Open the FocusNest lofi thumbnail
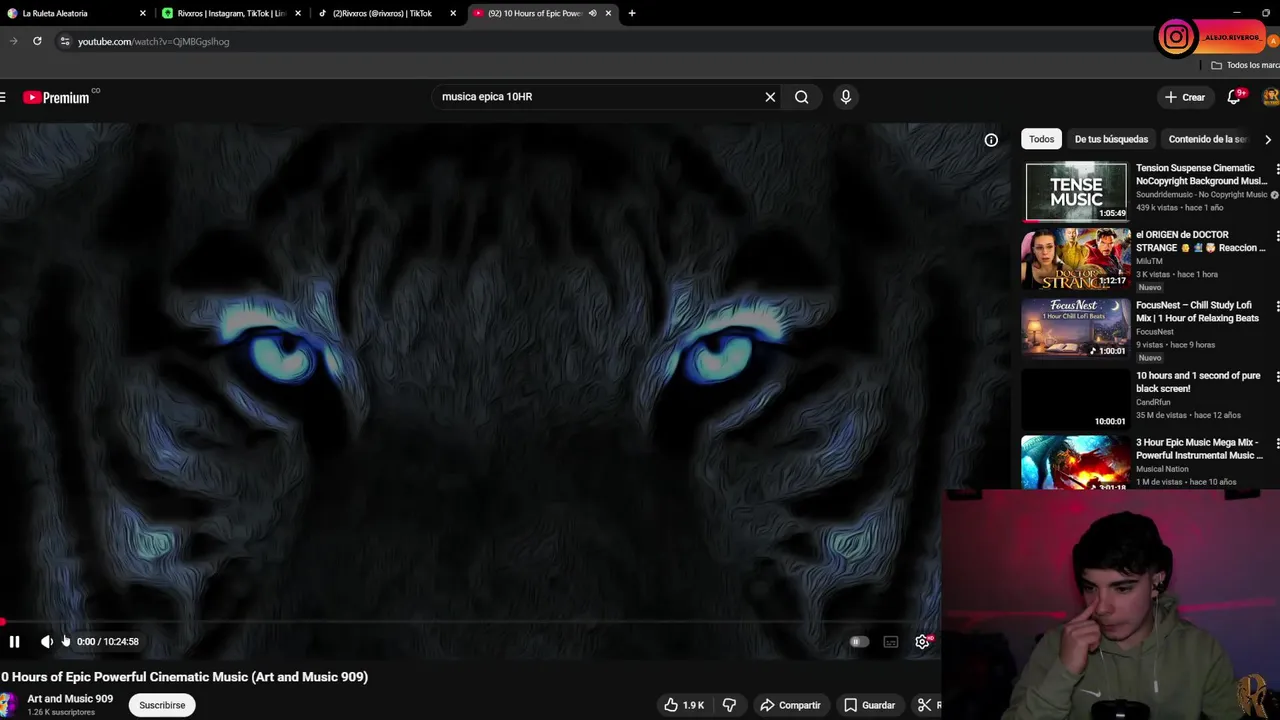This screenshot has width=1280, height=720. click(1076, 327)
